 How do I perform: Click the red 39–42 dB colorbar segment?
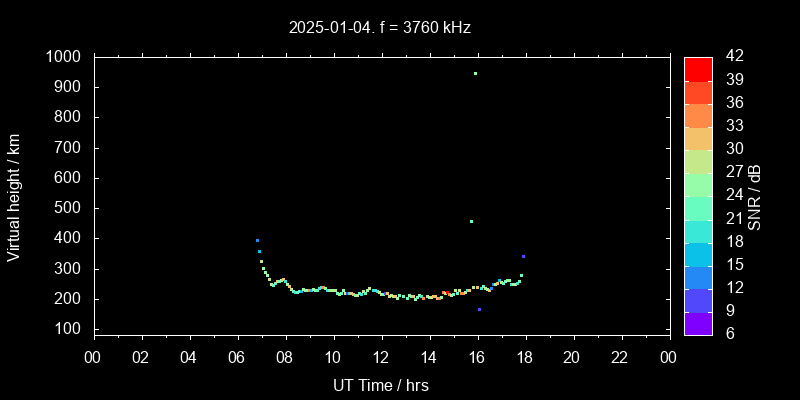pyautogui.click(x=697, y=68)
